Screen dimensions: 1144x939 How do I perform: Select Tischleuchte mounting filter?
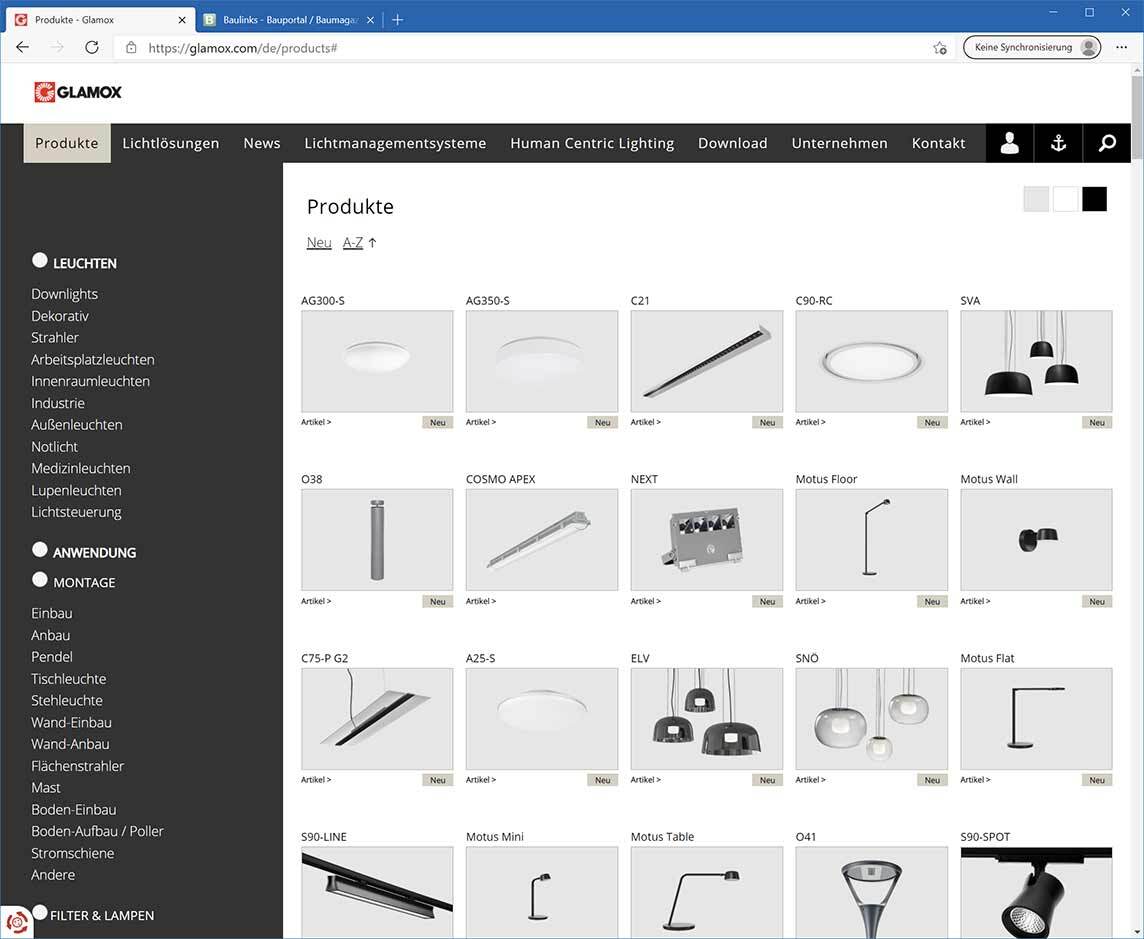(69, 679)
